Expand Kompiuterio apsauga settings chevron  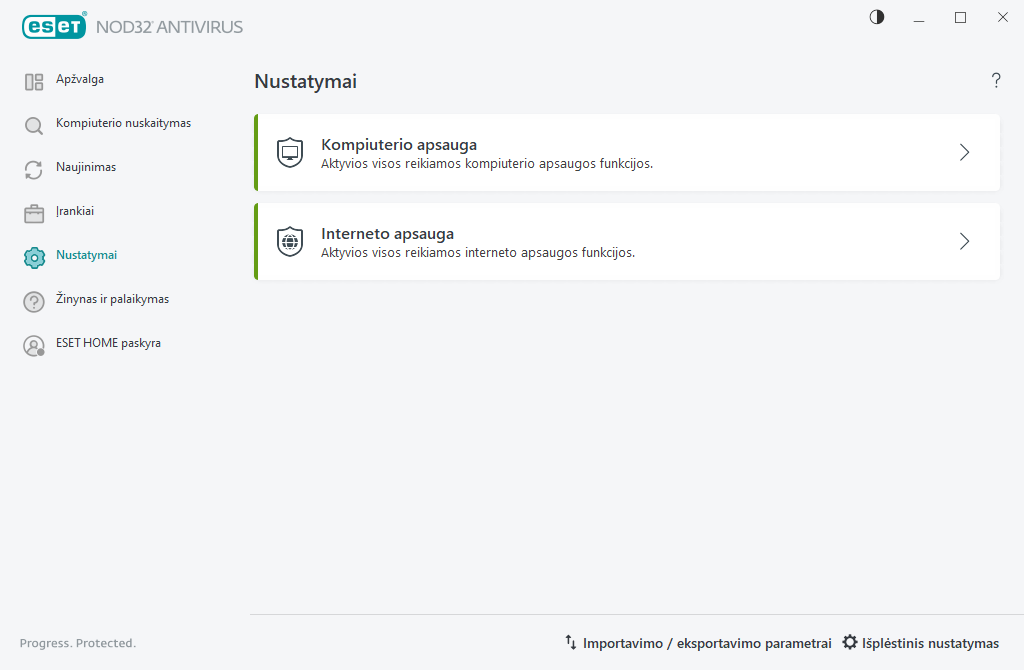(963, 152)
